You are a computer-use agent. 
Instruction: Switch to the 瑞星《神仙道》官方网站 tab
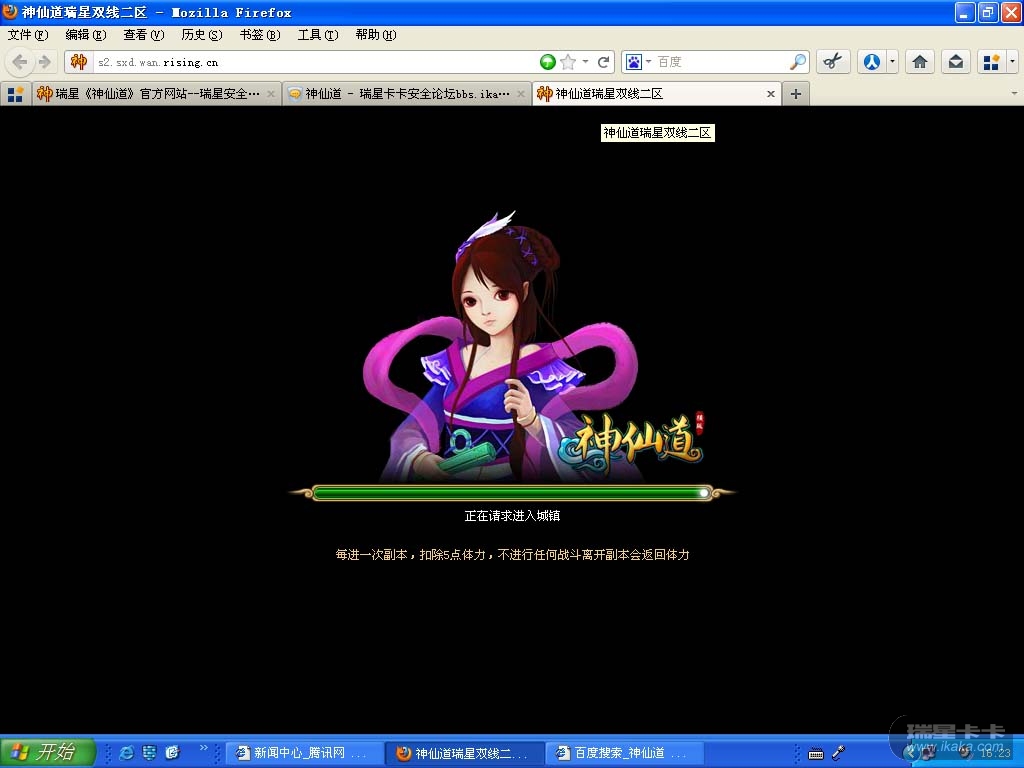(157, 94)
